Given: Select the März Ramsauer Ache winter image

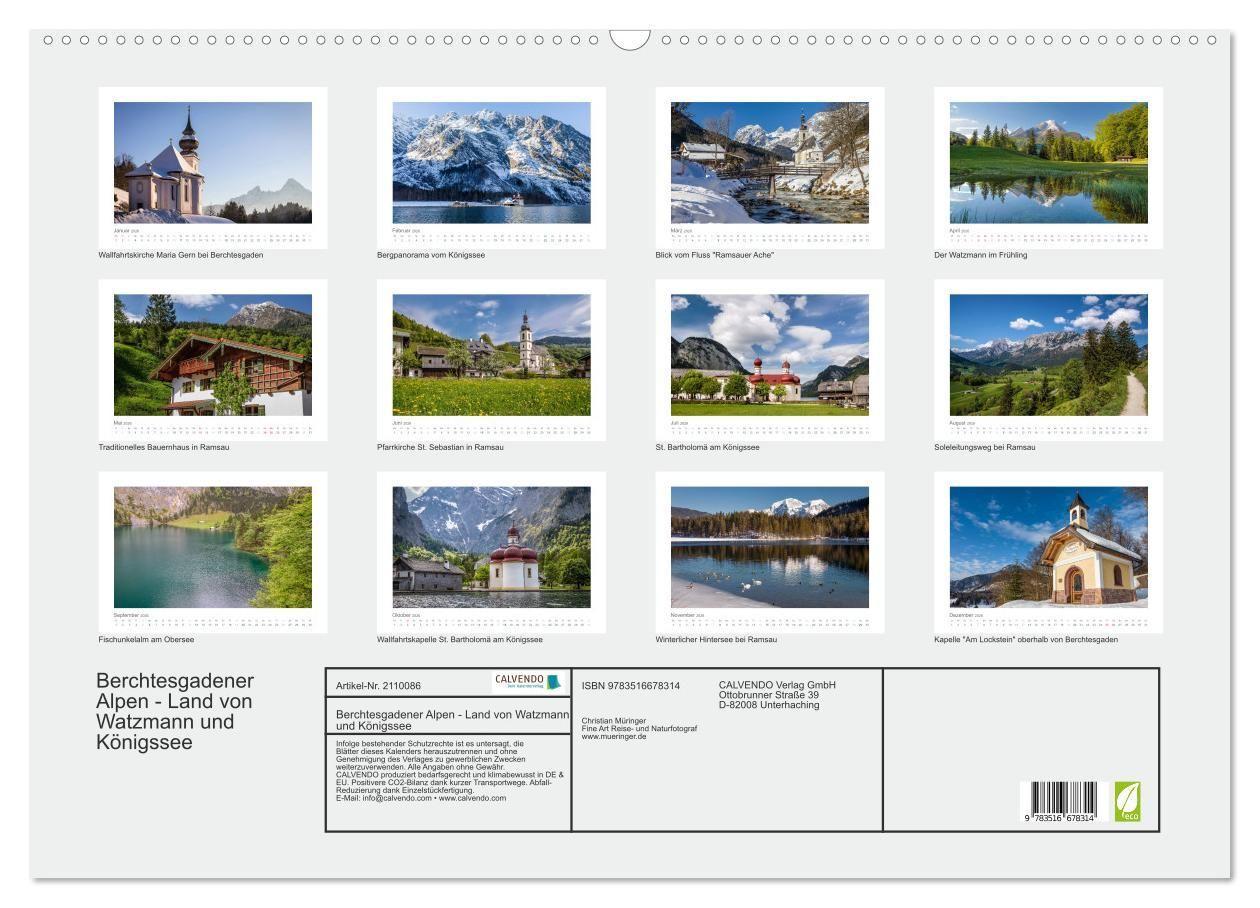Looking at the screenshot, I should tap(769, 160).
